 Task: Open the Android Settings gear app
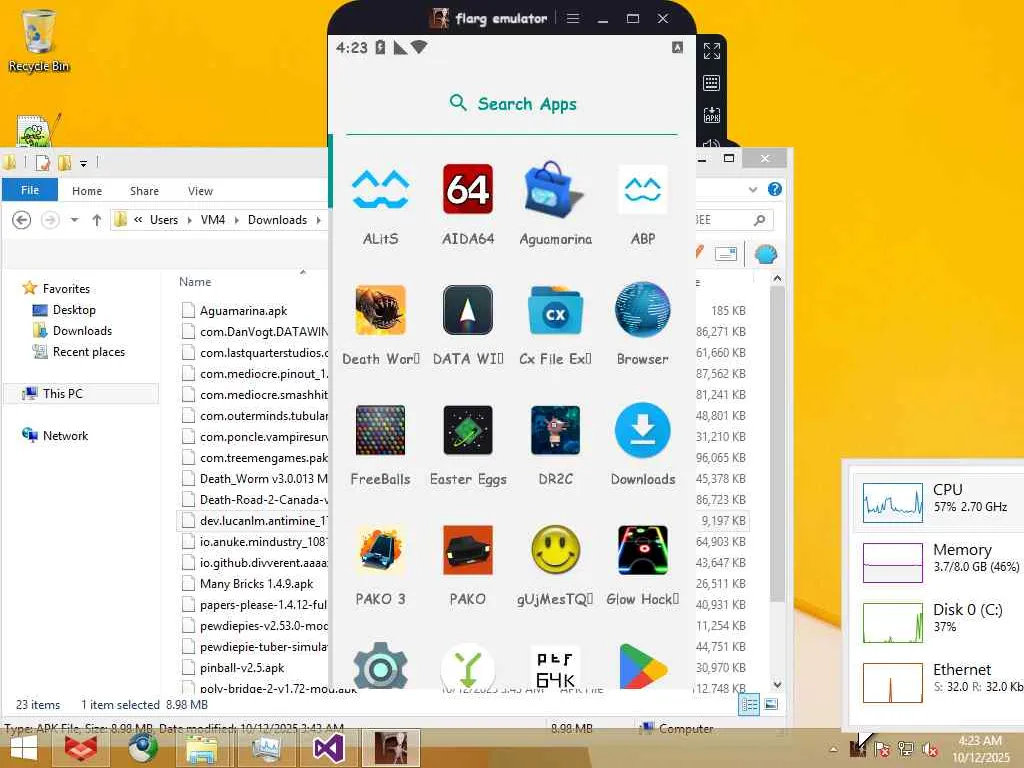380,666
